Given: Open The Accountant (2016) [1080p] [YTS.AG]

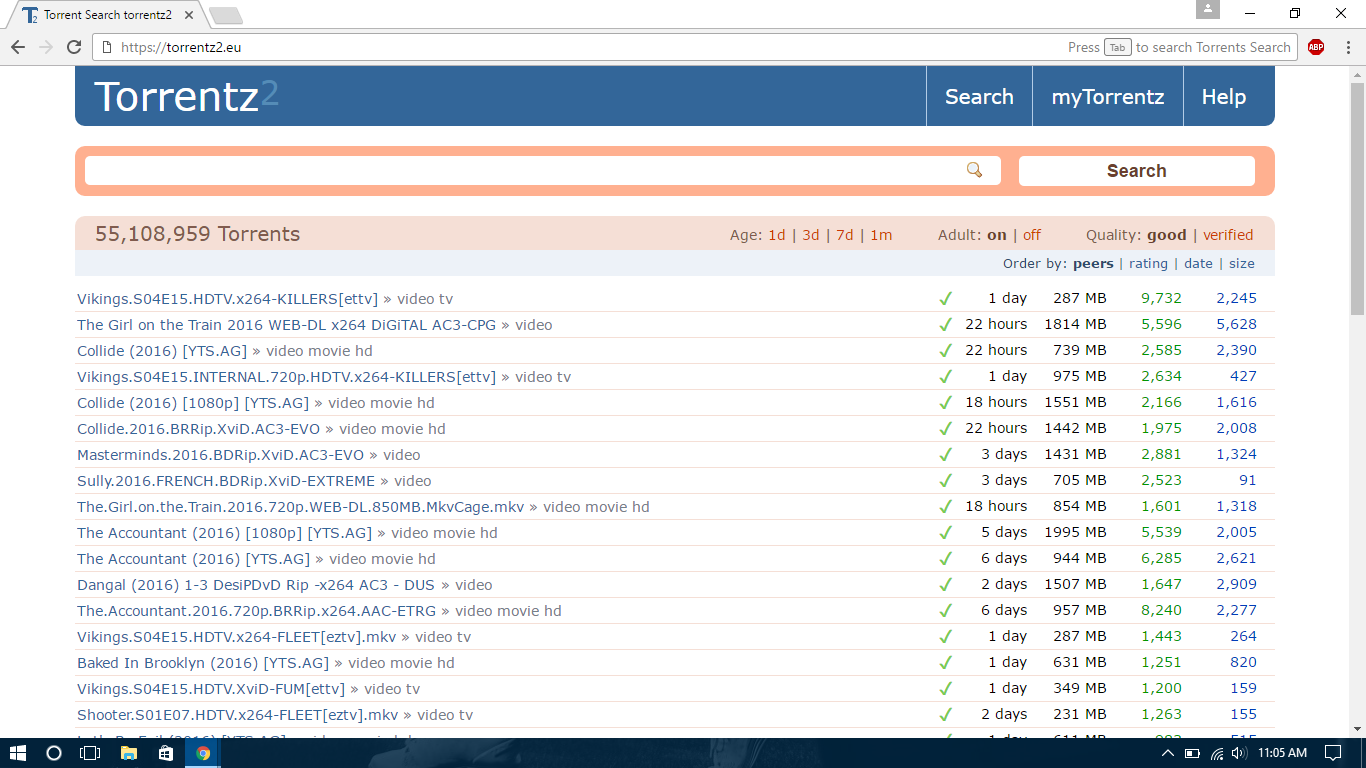Looking at the screenshot, I should pyautogui.click(x=224, y=533).
